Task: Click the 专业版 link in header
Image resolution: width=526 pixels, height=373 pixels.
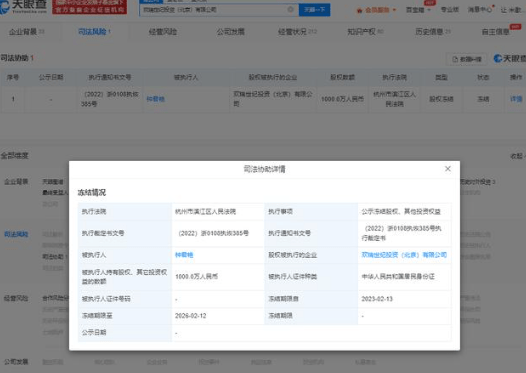Action: click(x=450, y=10)
